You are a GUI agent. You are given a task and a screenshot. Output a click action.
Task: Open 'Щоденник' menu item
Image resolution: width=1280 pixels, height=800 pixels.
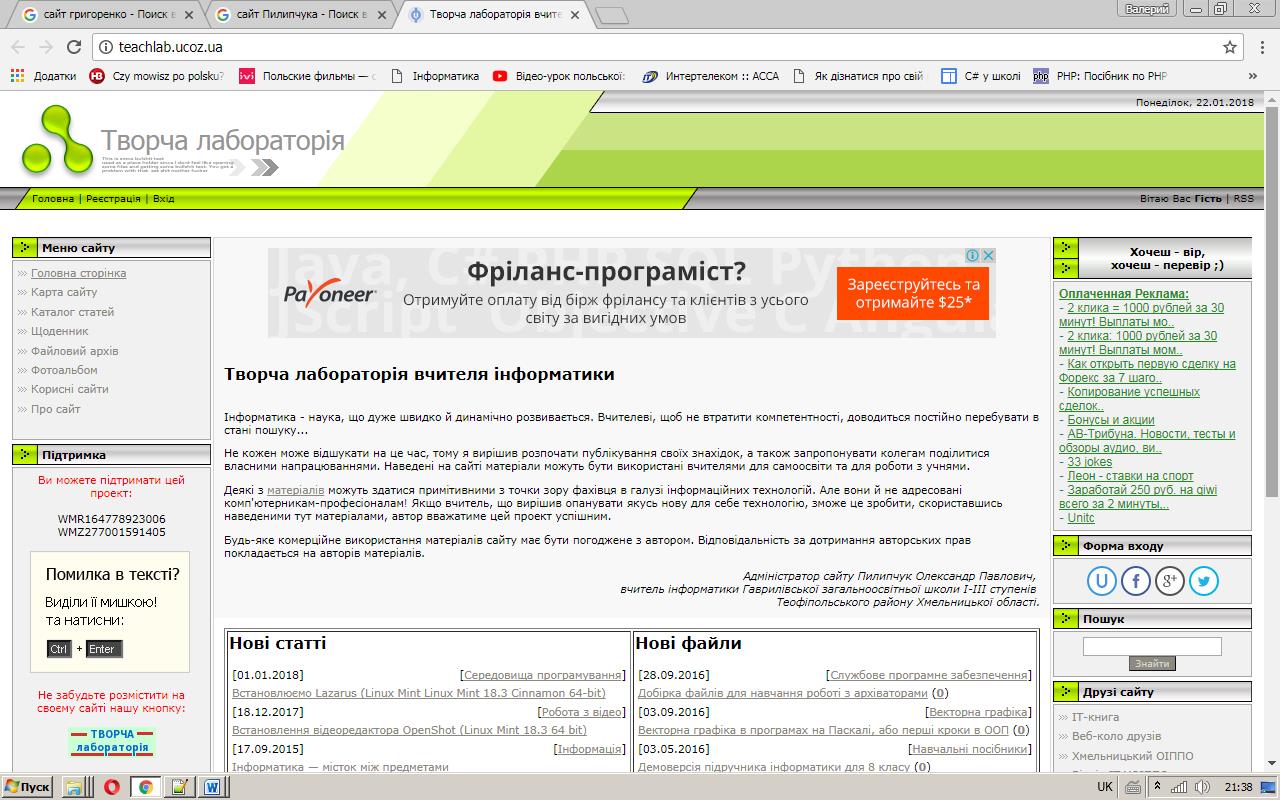point(60,331)
